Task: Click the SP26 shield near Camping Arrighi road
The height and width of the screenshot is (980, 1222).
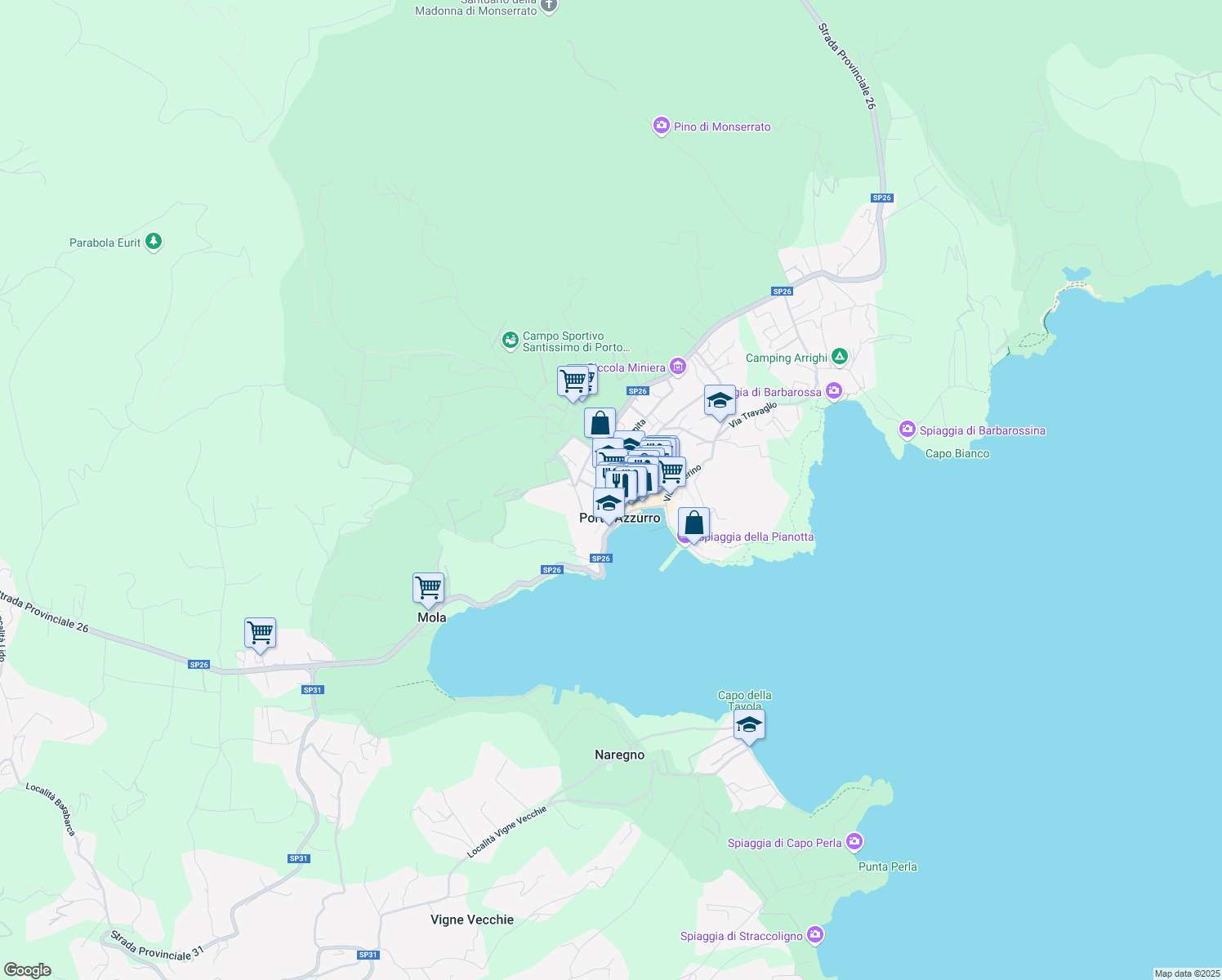Action: click(782, 292)
